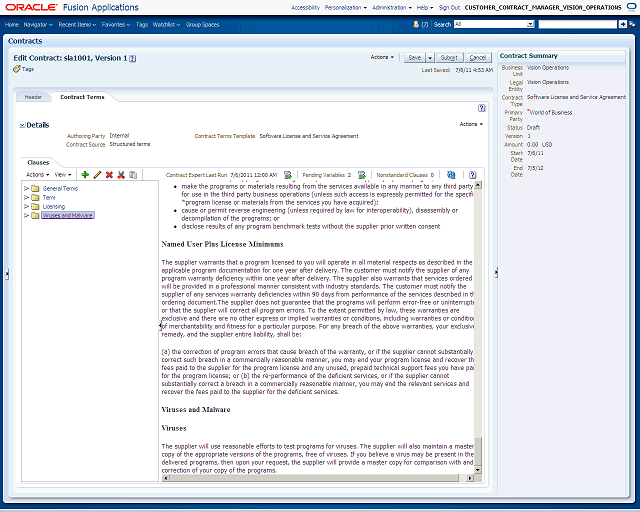Open the Clauses View menu
This screenshot has height=512, width=640.
[x=63, y=174]
